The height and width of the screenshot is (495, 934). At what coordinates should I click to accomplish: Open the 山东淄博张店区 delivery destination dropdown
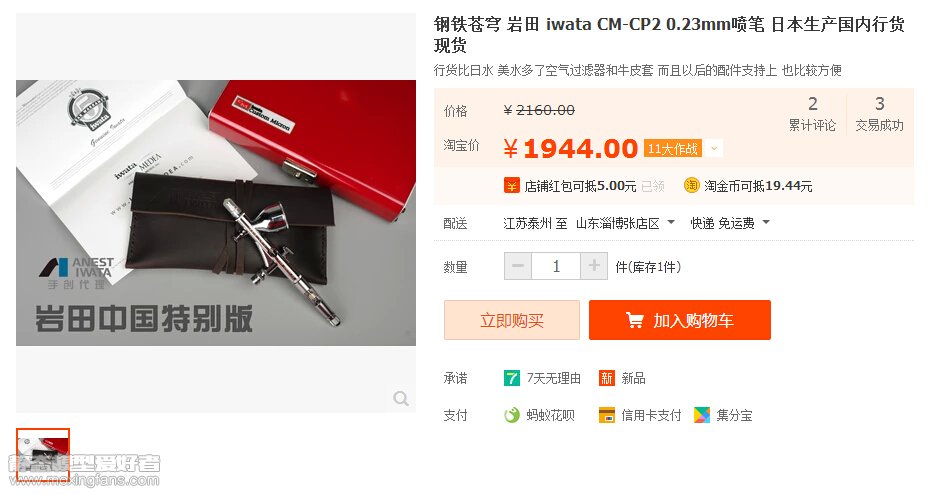click(x=625, y=223)
